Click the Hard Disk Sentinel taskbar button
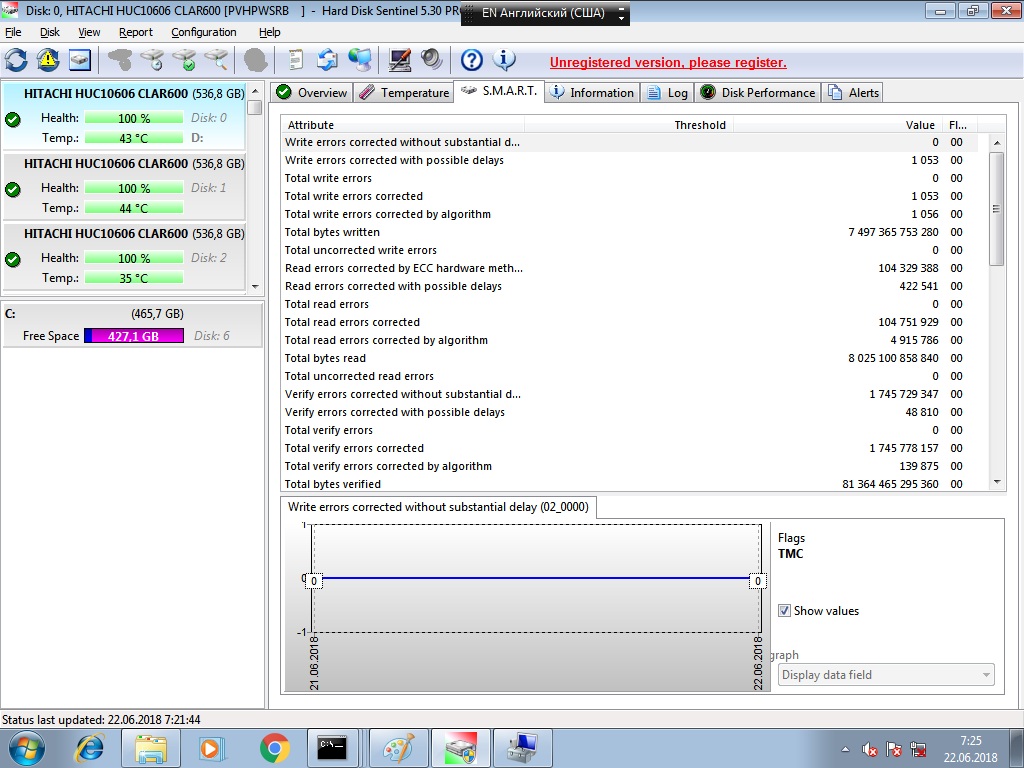The width and height of the screenshot is (1024, 768). tap(461, 748)
